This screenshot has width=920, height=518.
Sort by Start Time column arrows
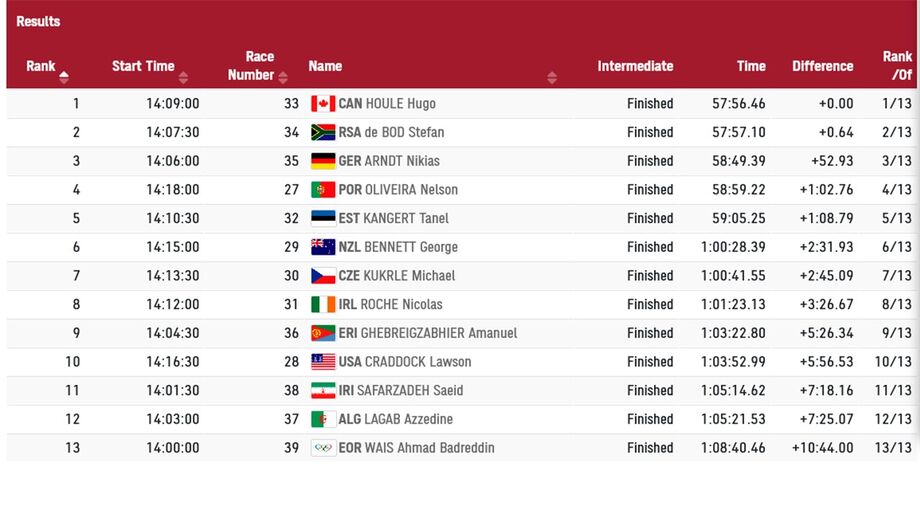pos(183,77)
